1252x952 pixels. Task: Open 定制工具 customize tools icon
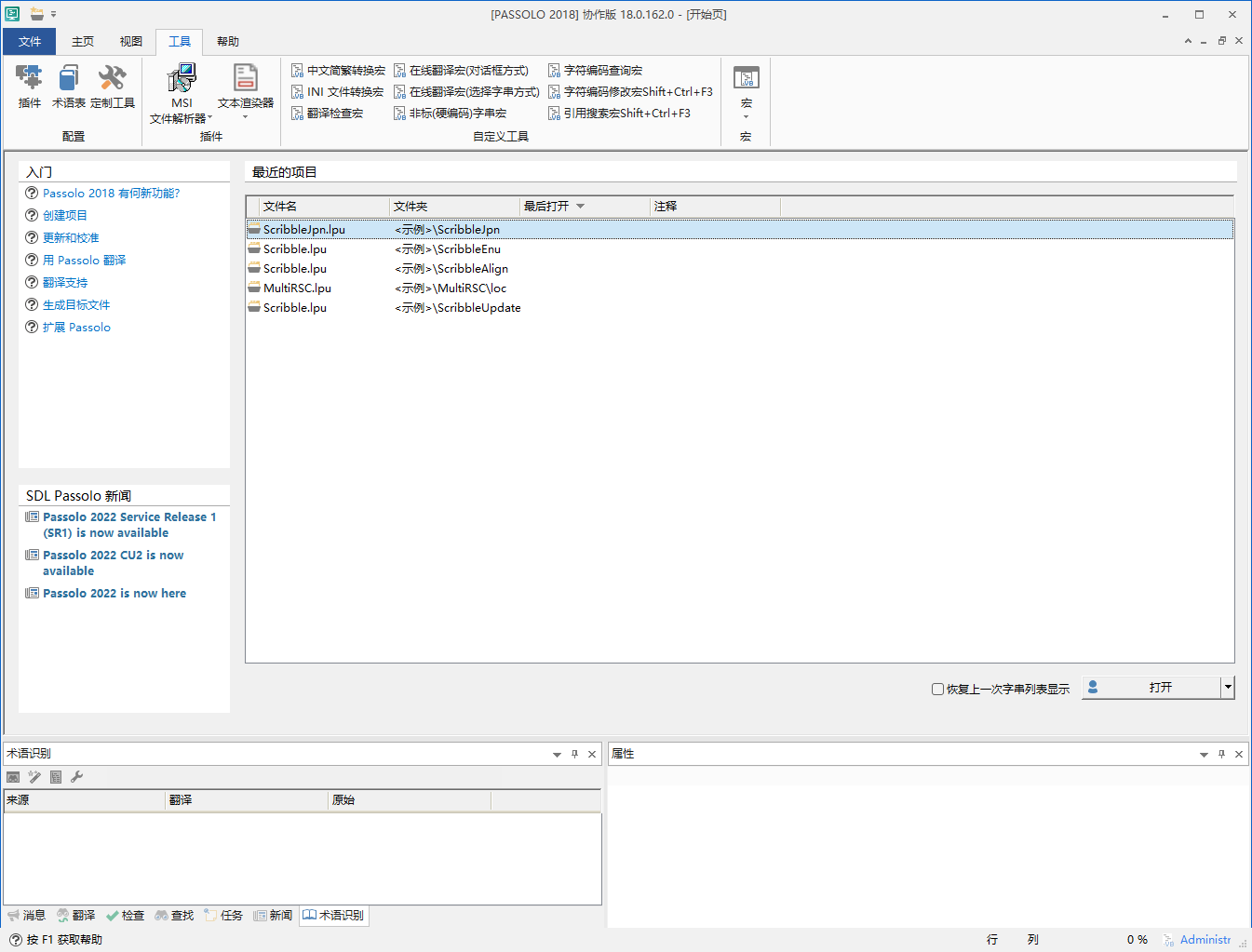tap(113, 87)
